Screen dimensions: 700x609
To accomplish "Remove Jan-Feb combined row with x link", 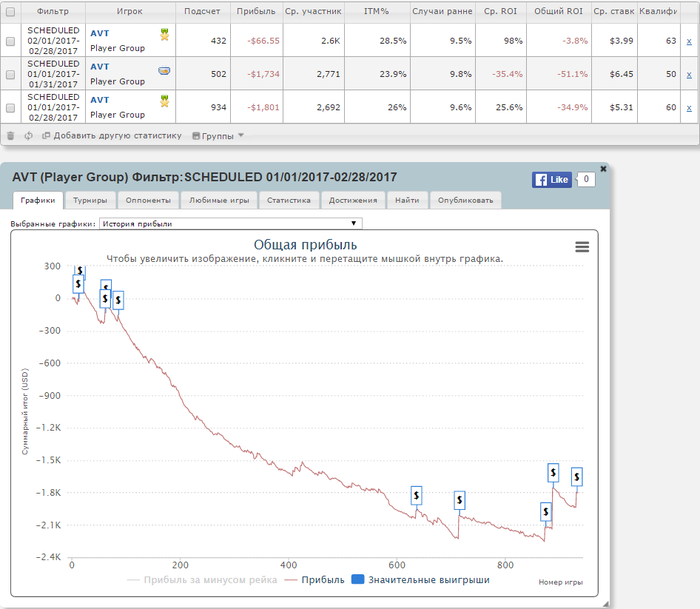I will click(689, 108).
